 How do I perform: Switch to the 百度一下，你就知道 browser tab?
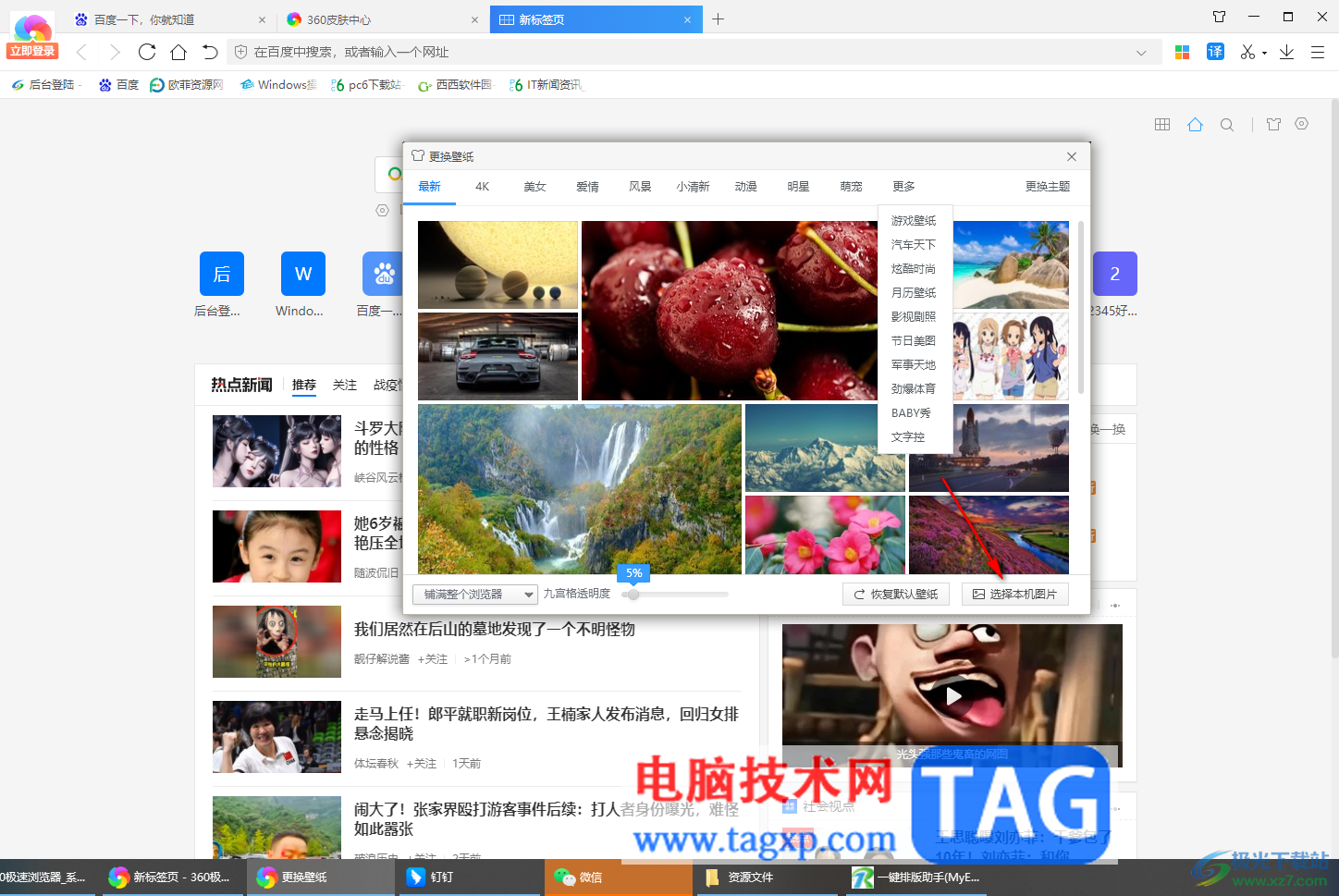169,19
